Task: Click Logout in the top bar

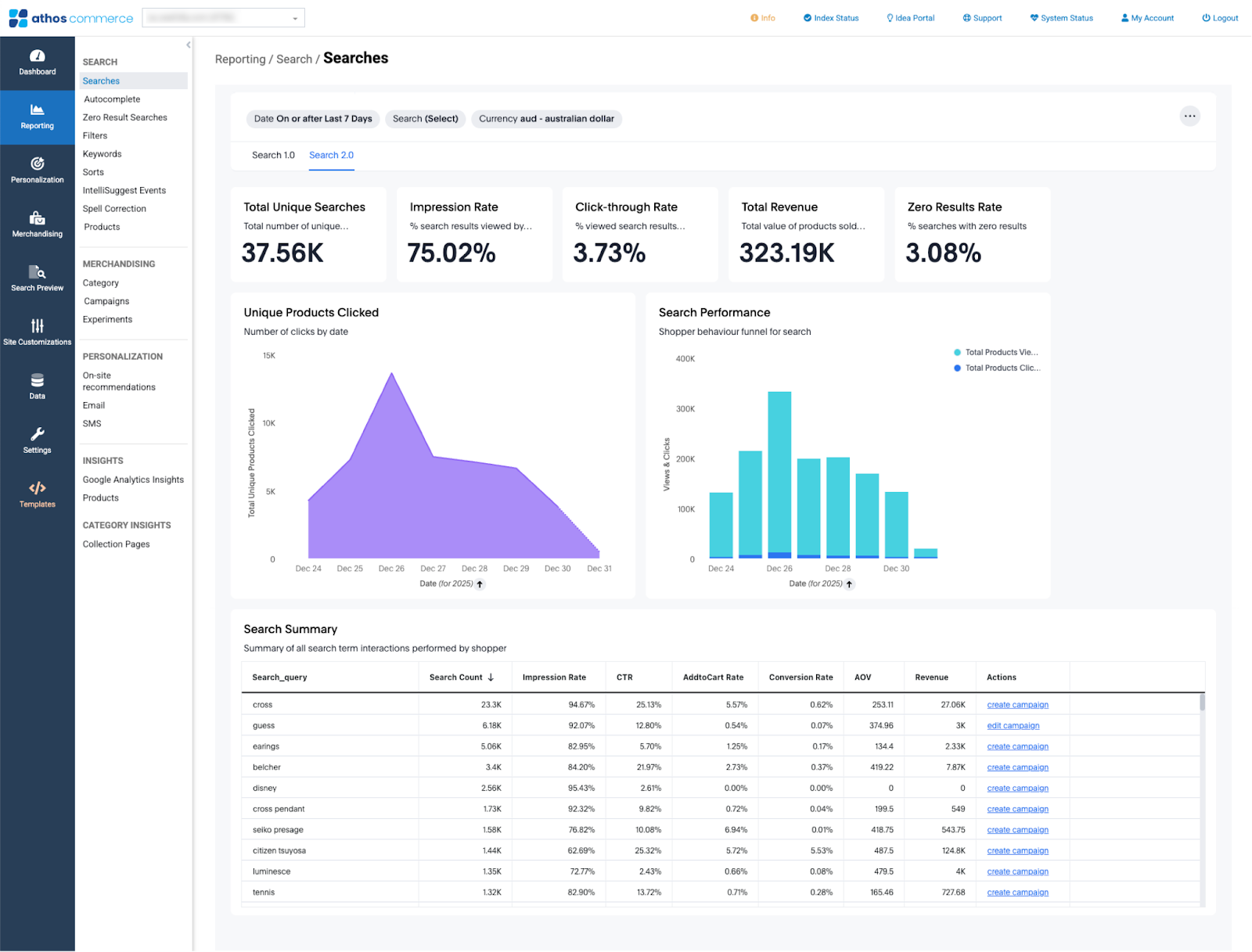Action: [x=1220, y=18]
